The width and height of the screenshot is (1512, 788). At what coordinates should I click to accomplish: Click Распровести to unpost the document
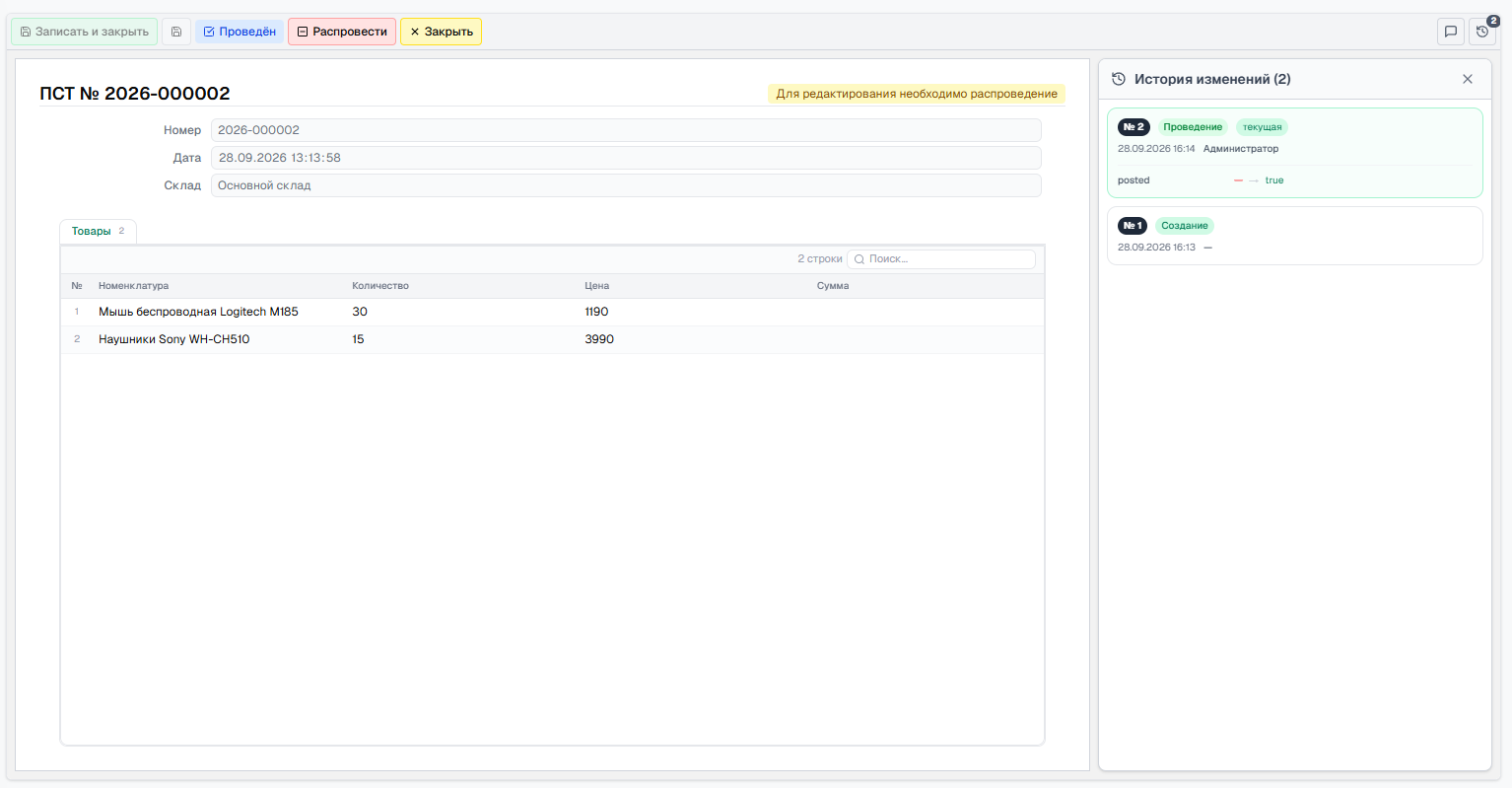pos(342,32)
